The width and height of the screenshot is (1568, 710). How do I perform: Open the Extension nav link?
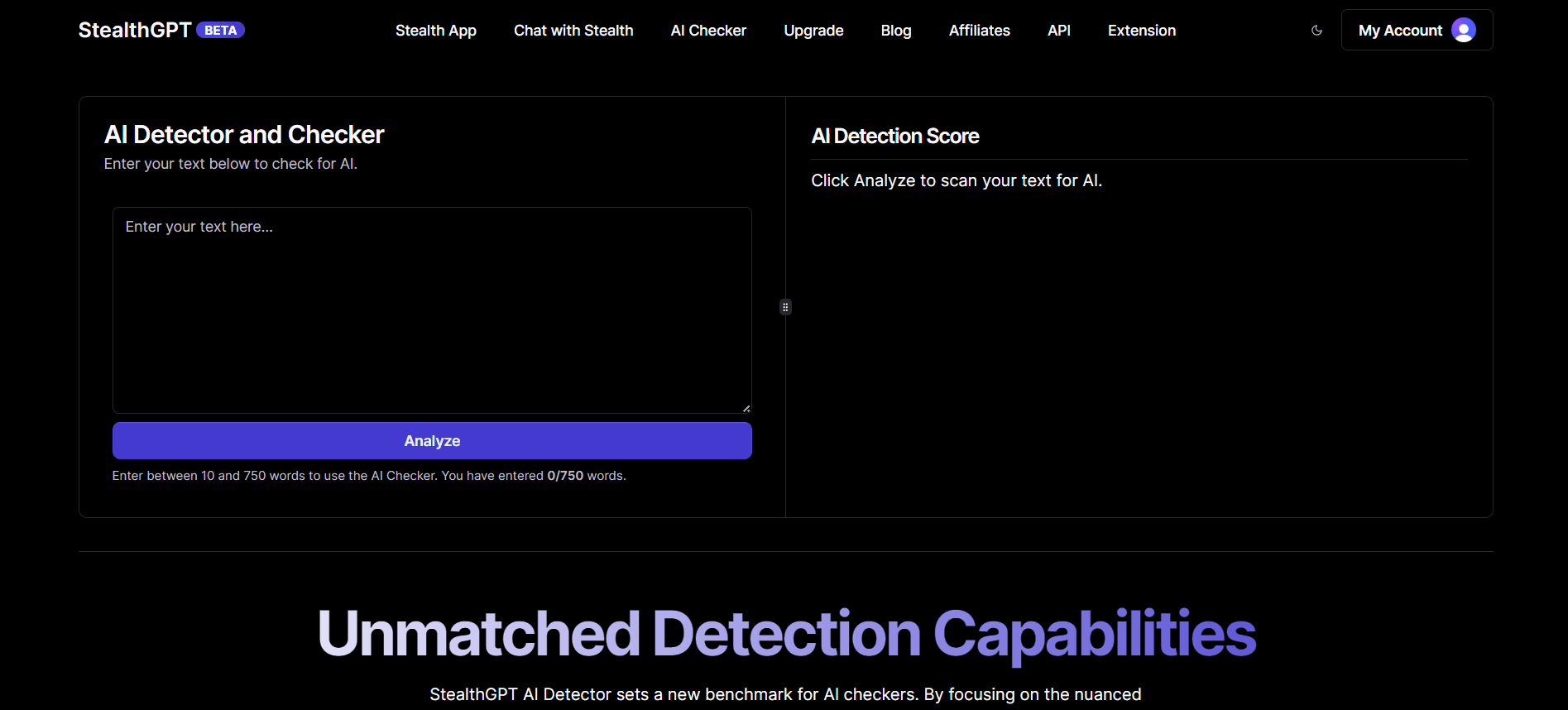(1141, 31)
